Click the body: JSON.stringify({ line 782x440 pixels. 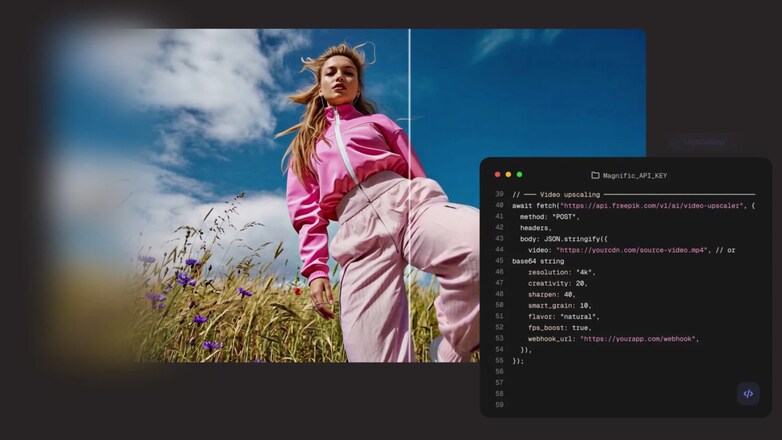coord(564,239)
